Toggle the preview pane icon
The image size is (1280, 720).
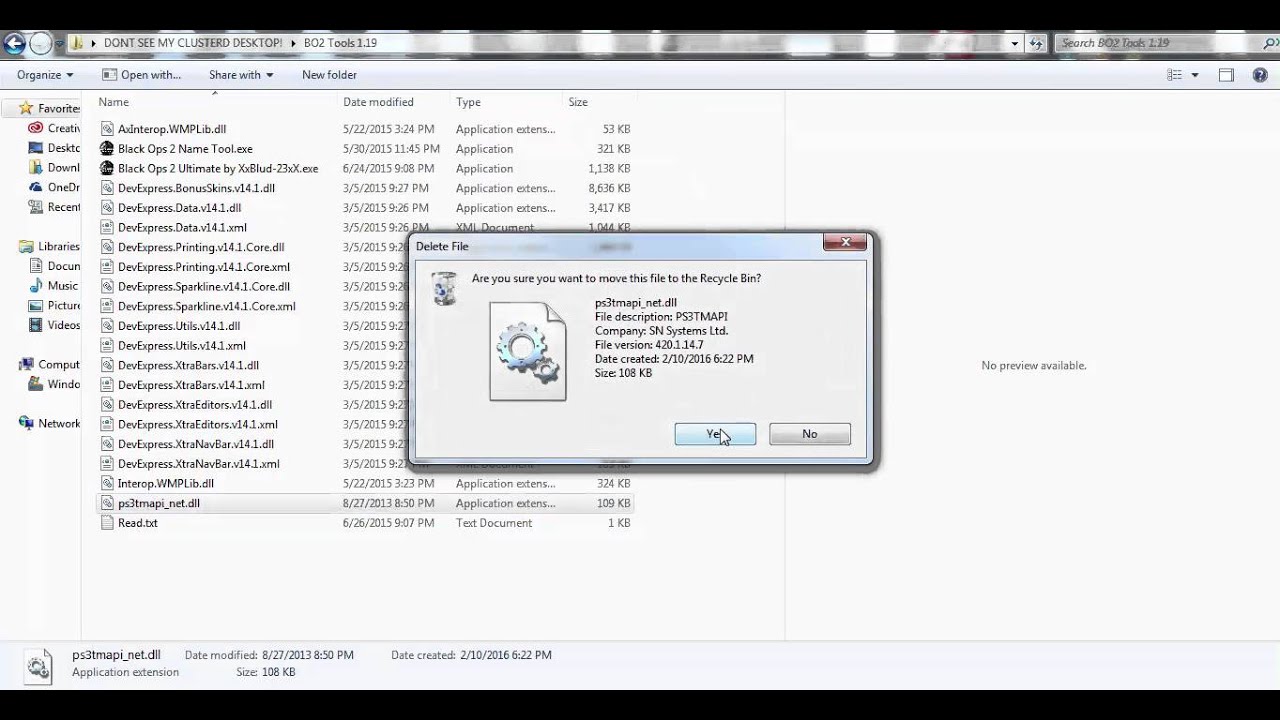tap(1226, 75)
